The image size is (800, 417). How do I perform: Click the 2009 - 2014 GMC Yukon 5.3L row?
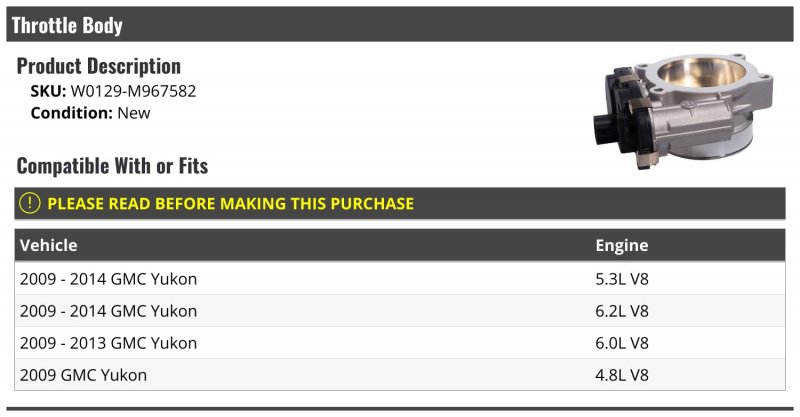click(399, 279)
